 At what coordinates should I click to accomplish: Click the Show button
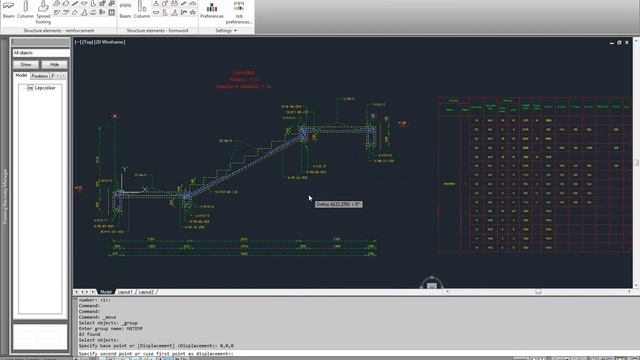coord(26,64)
